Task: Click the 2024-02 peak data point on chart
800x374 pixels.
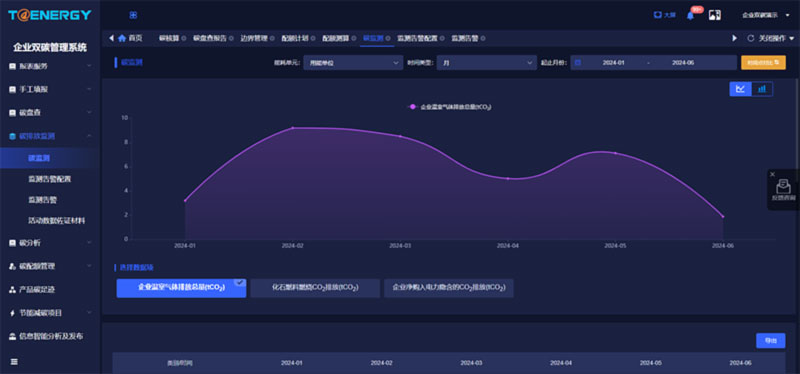Action: click(x=292, y=128)
